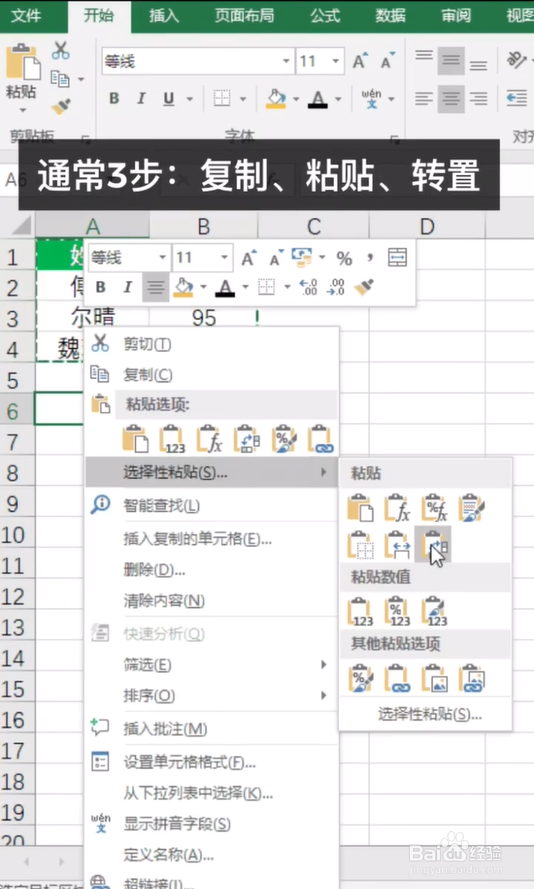The height and width of the screenshot is (889, 534).
Task: Click mini toolbar increase decimal icon
Action: coord(308,287)
